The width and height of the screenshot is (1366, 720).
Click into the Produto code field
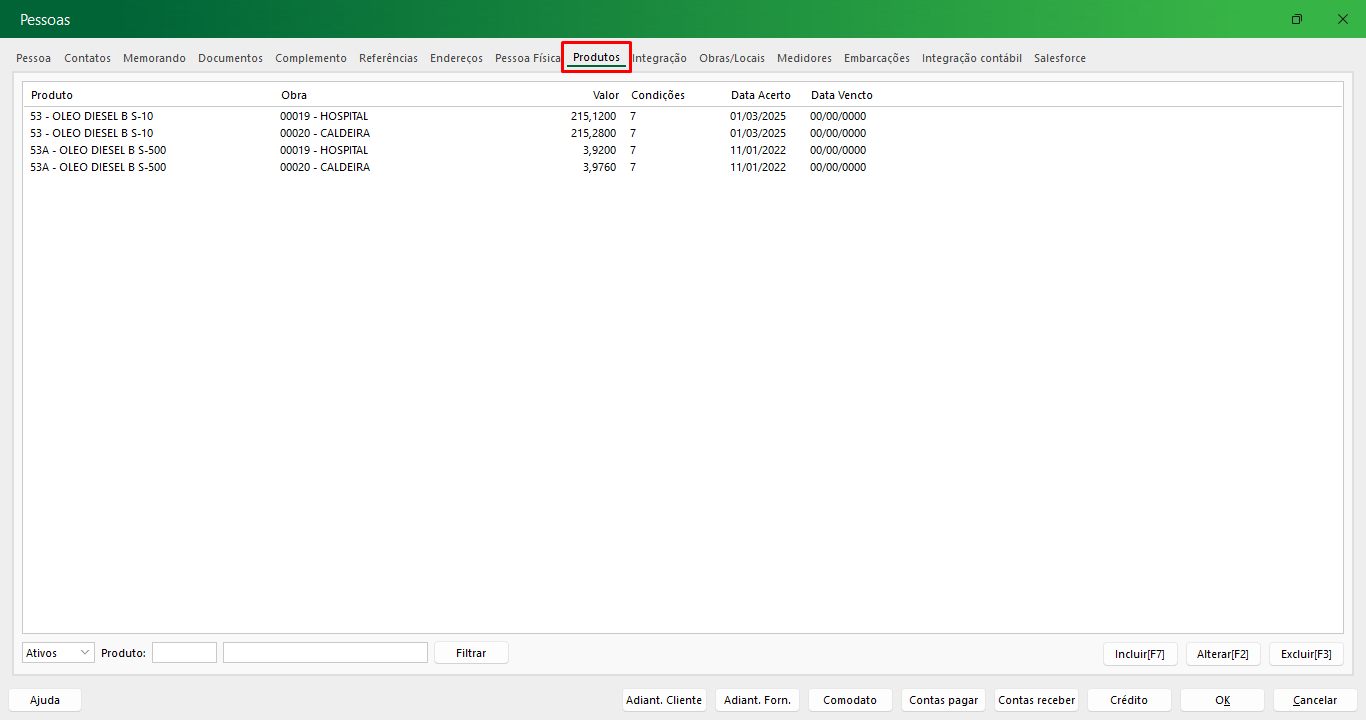[x=184, y=653]
